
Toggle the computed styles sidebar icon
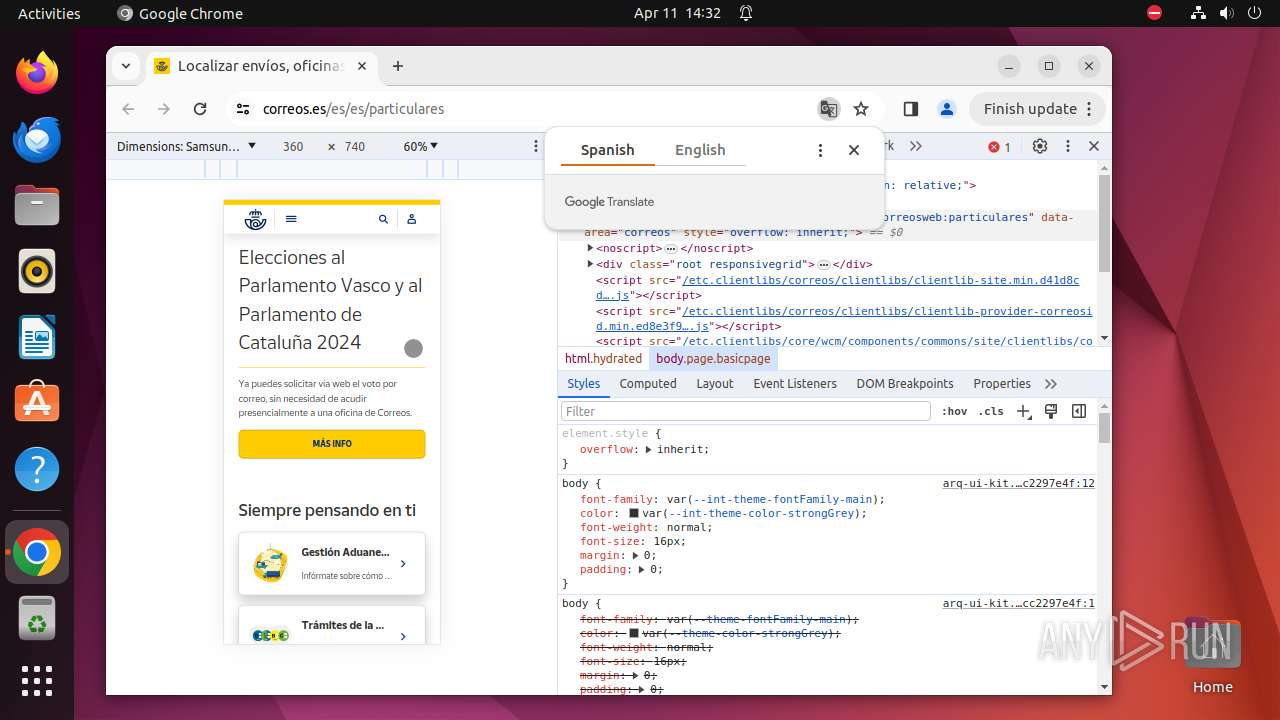coord(1079,411)
